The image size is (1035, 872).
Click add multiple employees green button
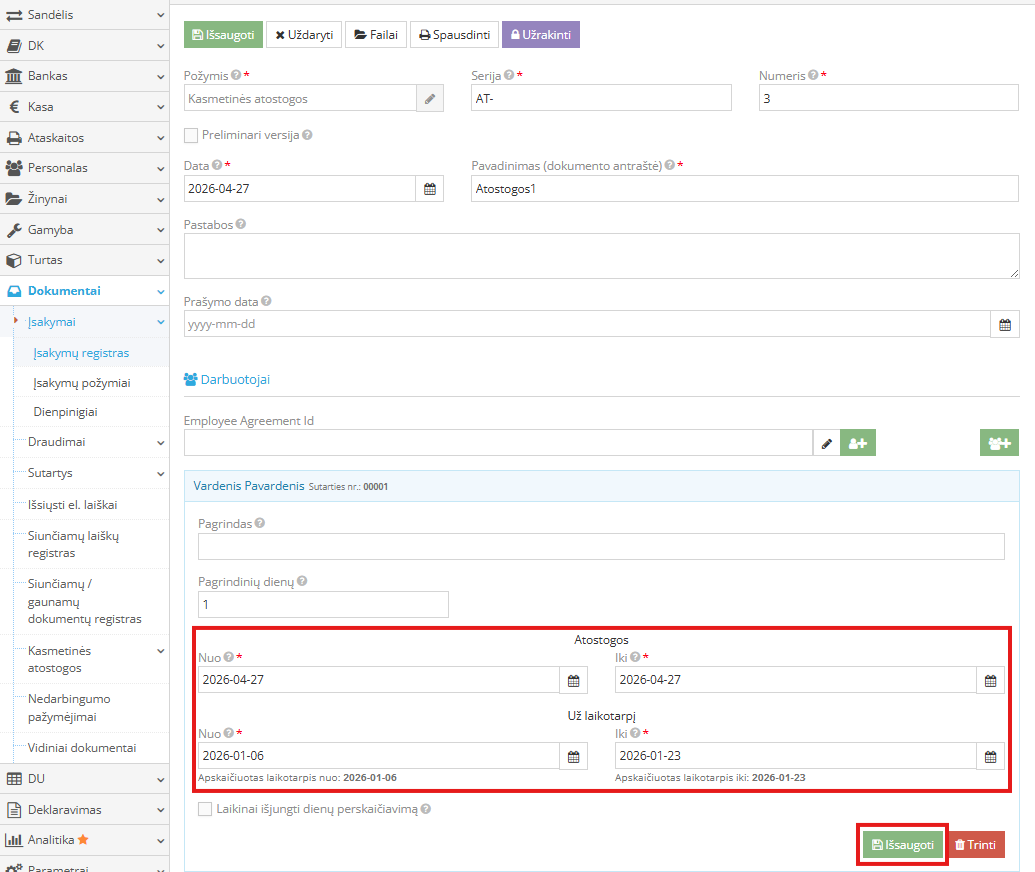pos(999,443)
